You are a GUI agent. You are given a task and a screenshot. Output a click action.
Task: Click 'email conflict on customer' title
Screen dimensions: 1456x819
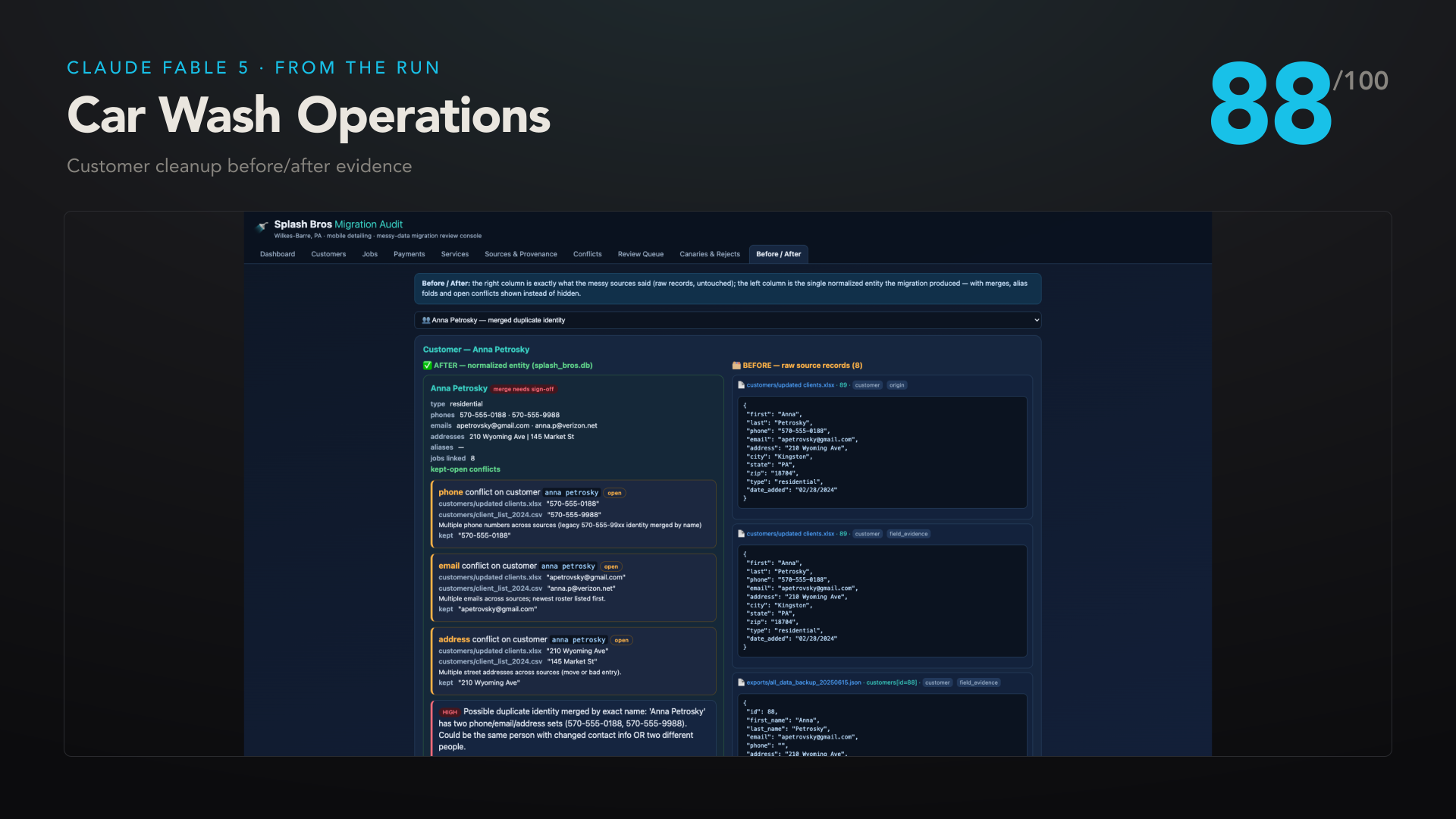[488, 566]
